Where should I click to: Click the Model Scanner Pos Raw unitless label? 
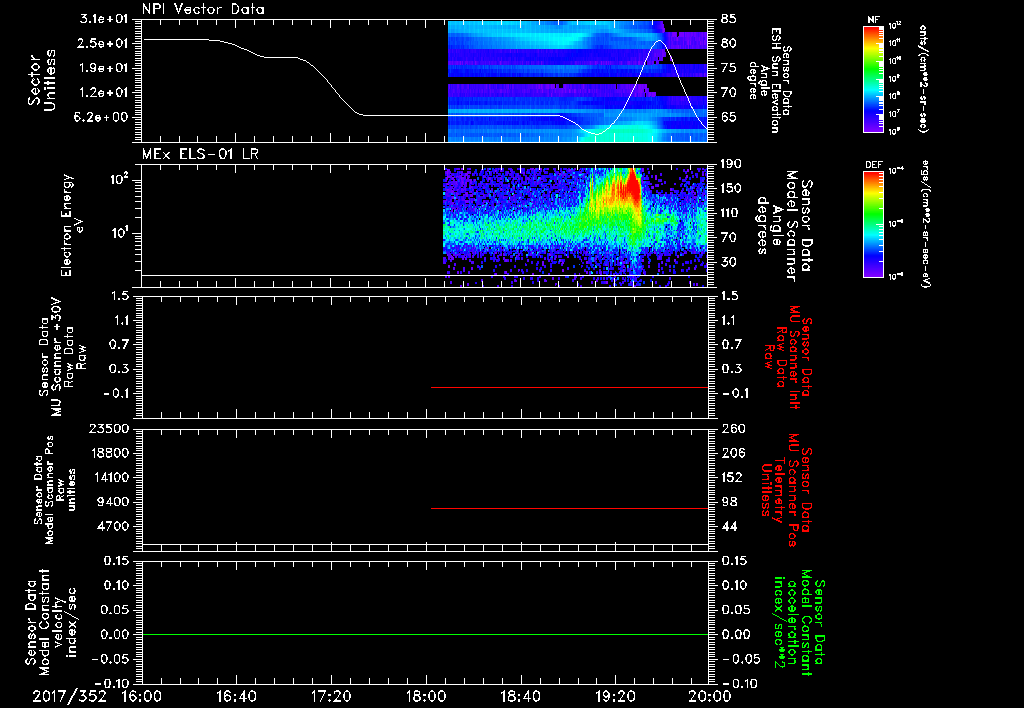pyautogui.click(x=53, y=490)
